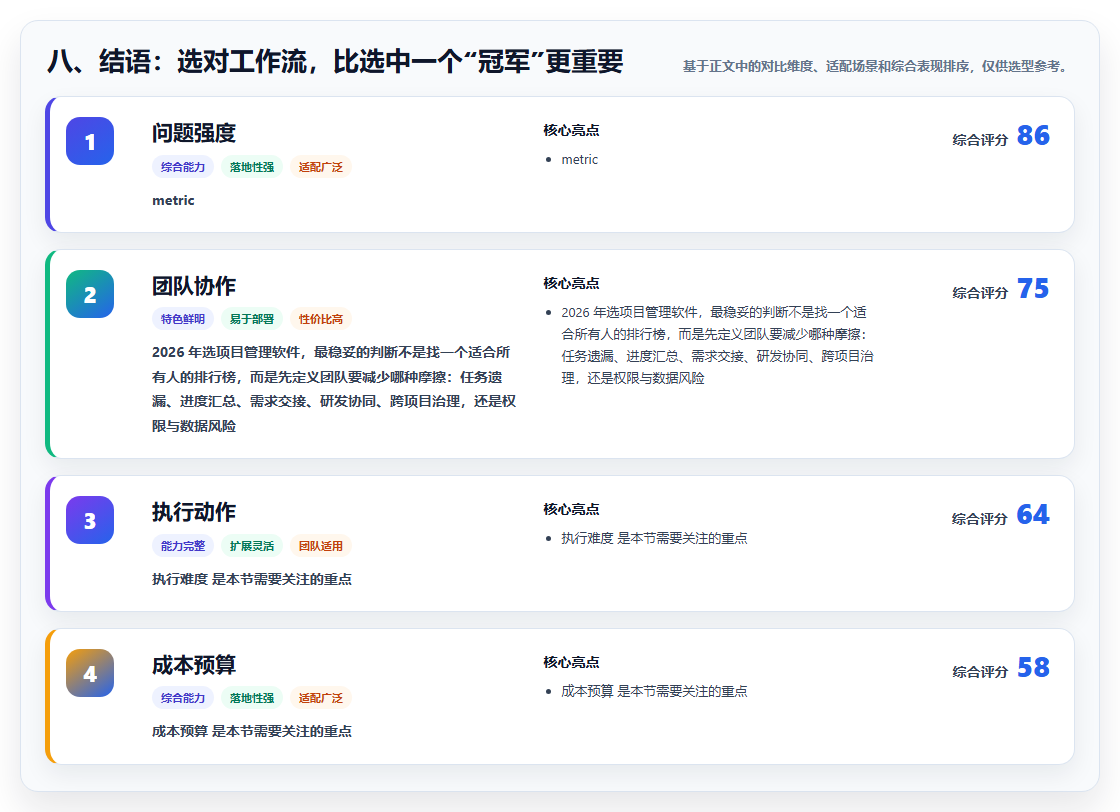Click 核心亮点 heading in 团队协作 card

[571, 283]
